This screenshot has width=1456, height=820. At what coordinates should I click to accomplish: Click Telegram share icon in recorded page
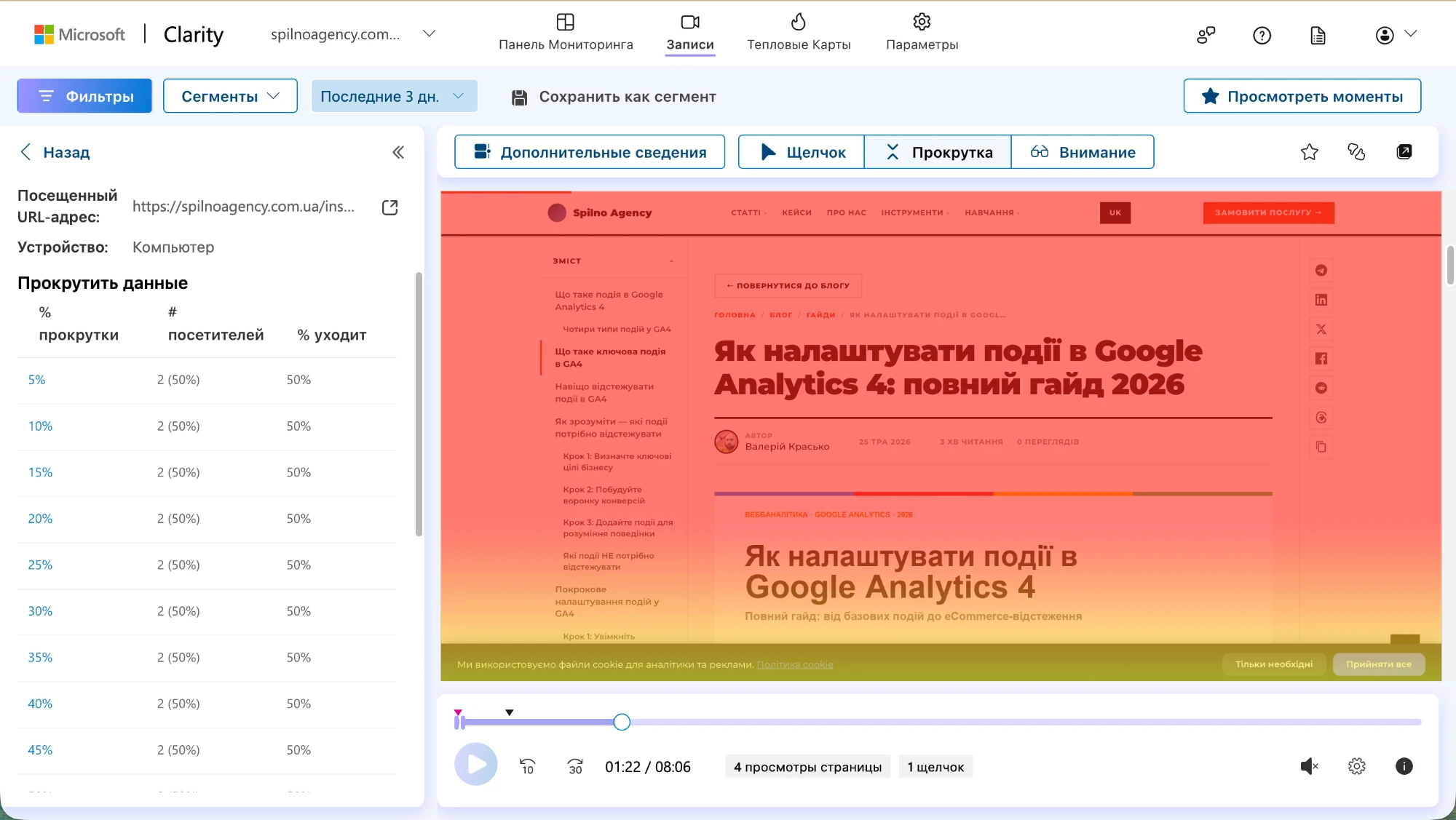[1321, 271]
